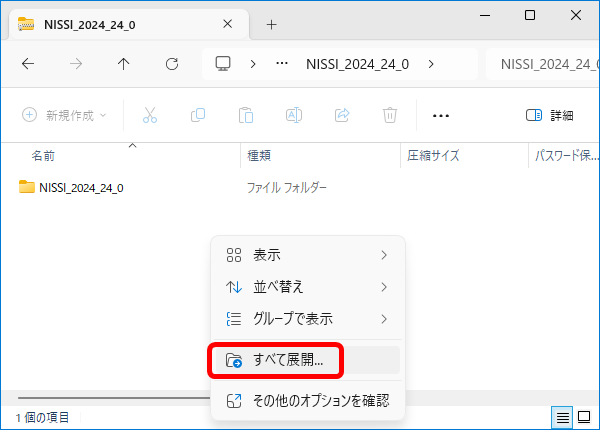
Task: Click the Rename icon in toolbar
Action: coord(294,115)
